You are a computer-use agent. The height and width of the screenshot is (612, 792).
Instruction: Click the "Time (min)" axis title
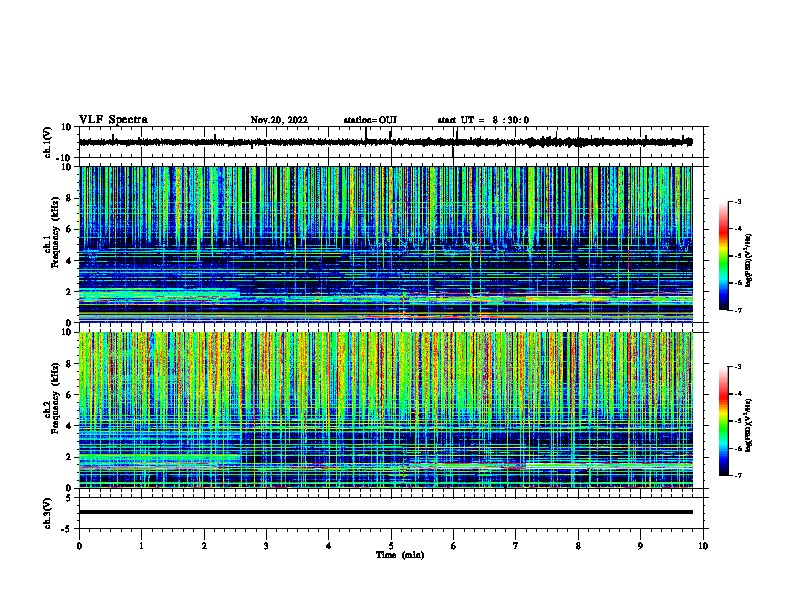point(400,555)
